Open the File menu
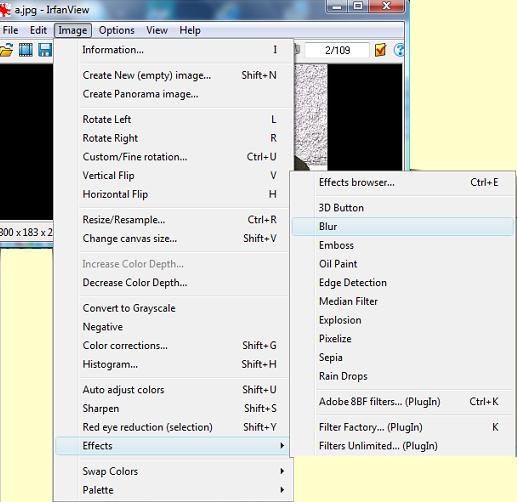This screenshot has width=517, height=502. click(10, 30)
